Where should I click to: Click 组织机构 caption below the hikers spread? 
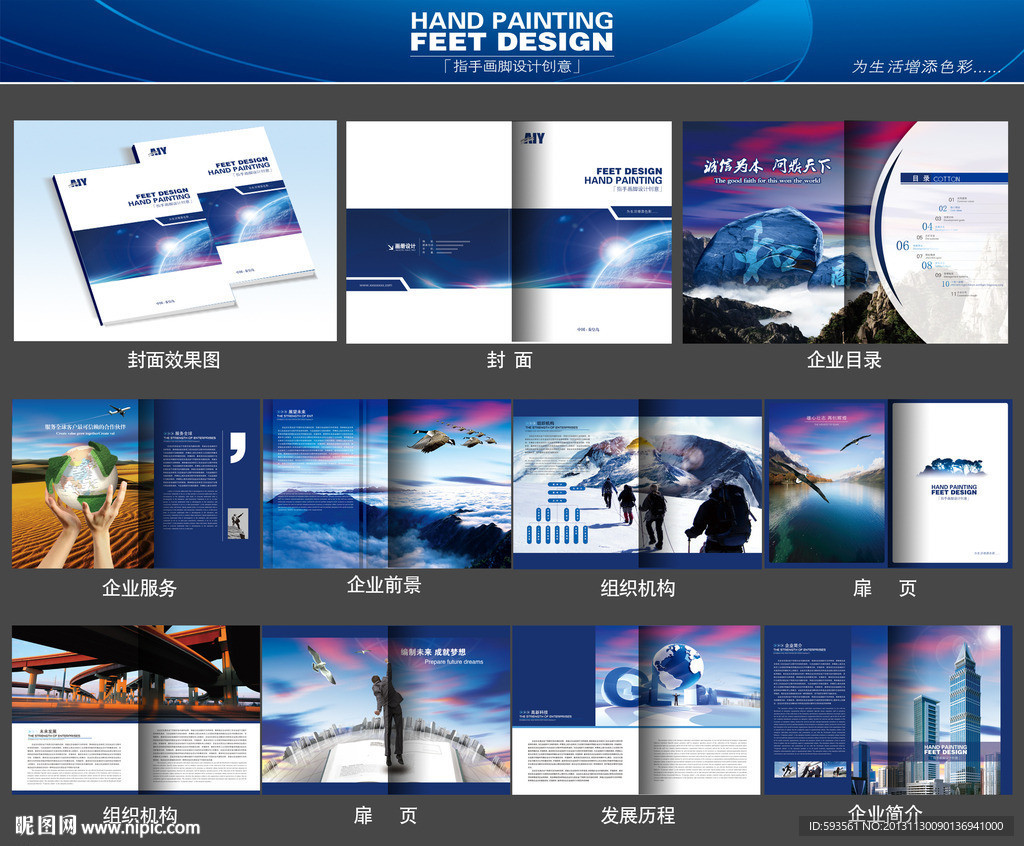coord(638,588)
